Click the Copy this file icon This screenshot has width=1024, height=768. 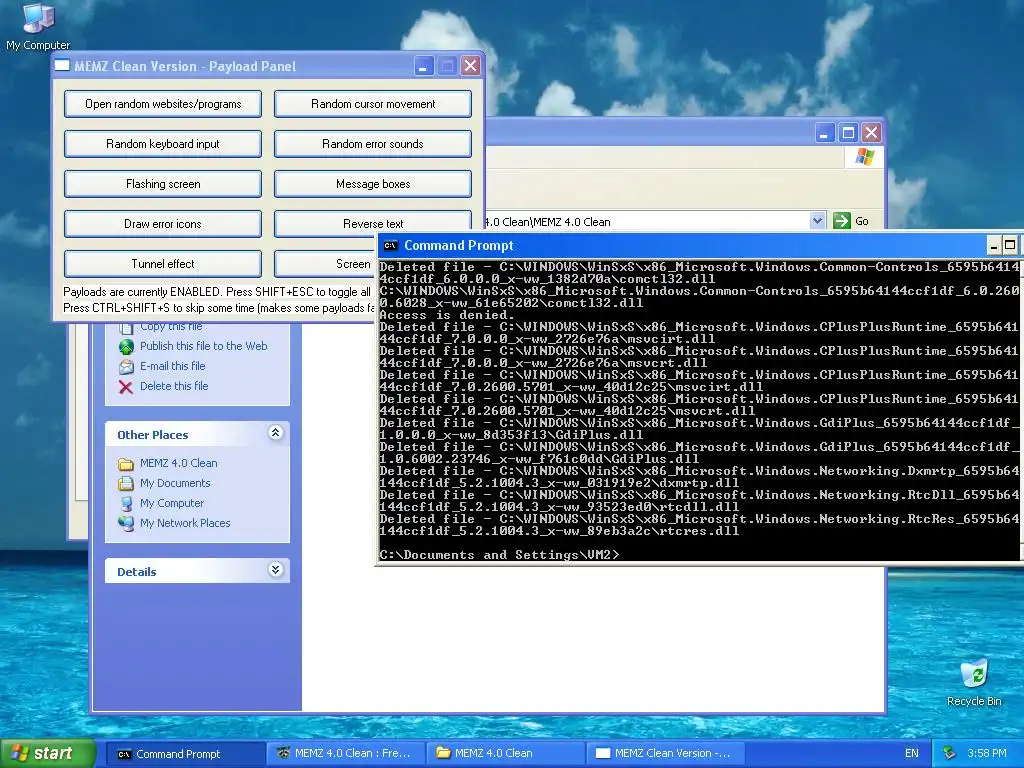coord(126,327)
